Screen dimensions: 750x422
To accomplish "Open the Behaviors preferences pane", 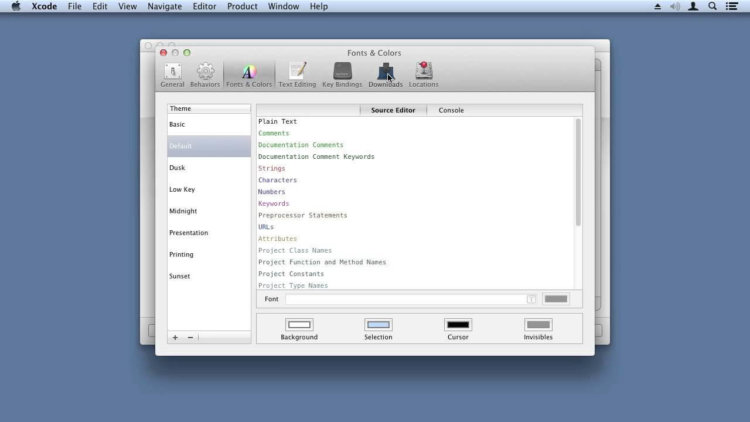I will click(x=205, y=75).
